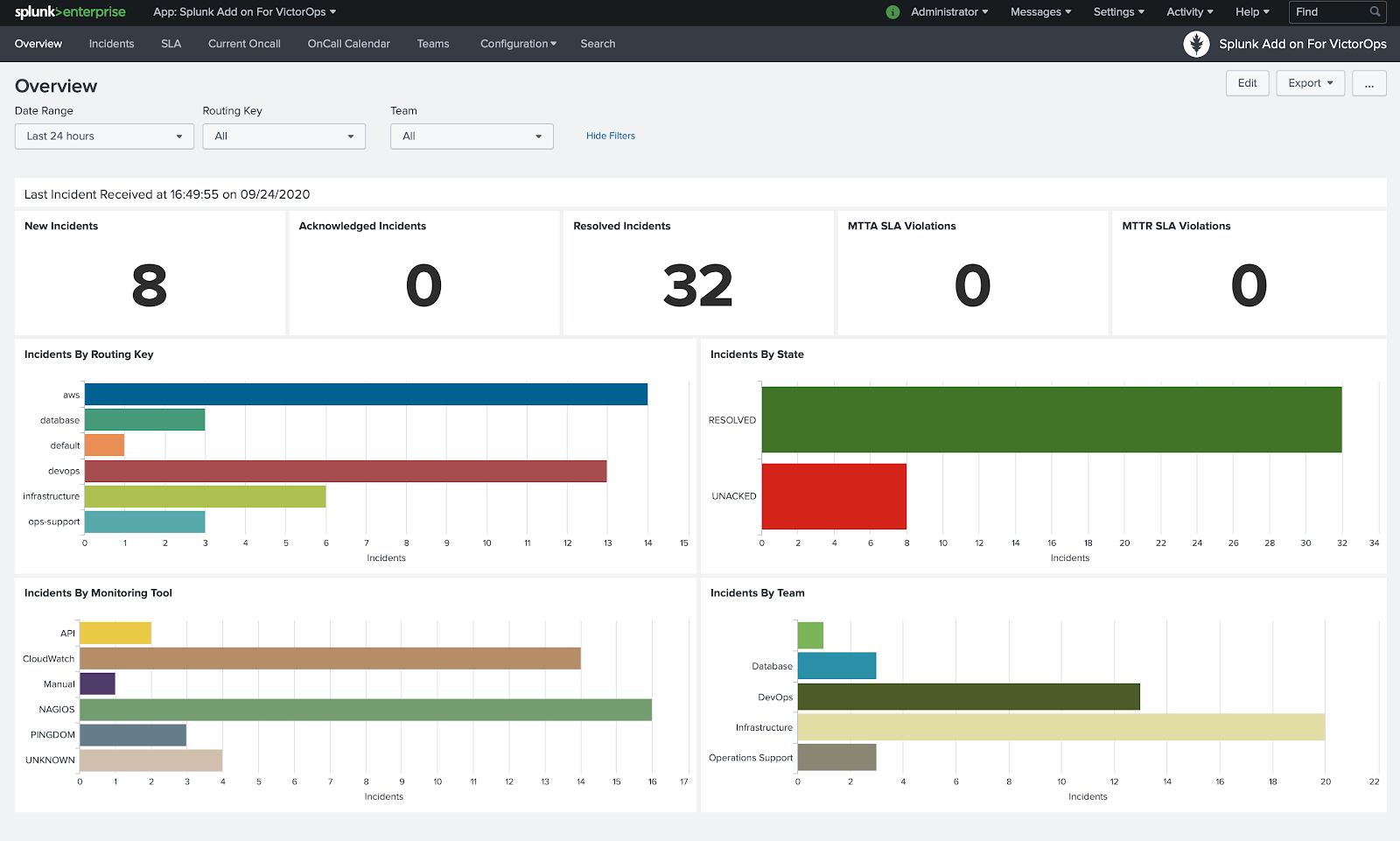Click the VictorOps app logo icon
This screenshot has width=1400, height=841.
(x=1196, y=44)
